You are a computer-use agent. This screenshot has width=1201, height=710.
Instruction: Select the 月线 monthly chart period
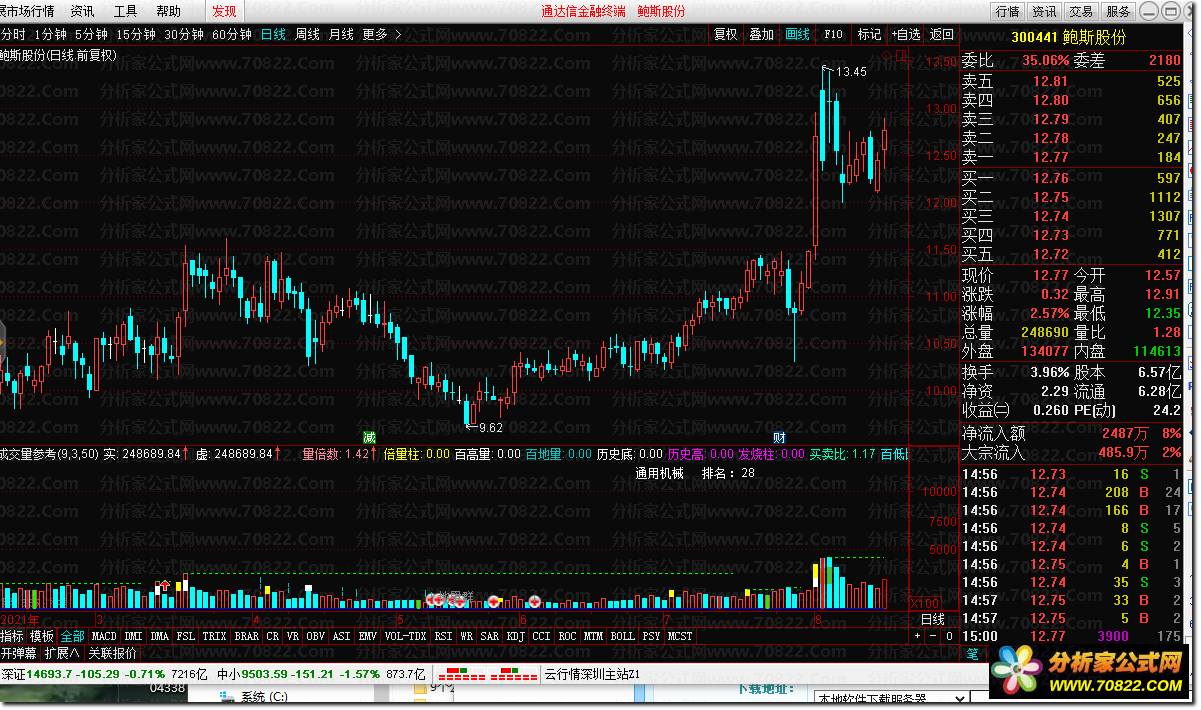pos(341,34)
